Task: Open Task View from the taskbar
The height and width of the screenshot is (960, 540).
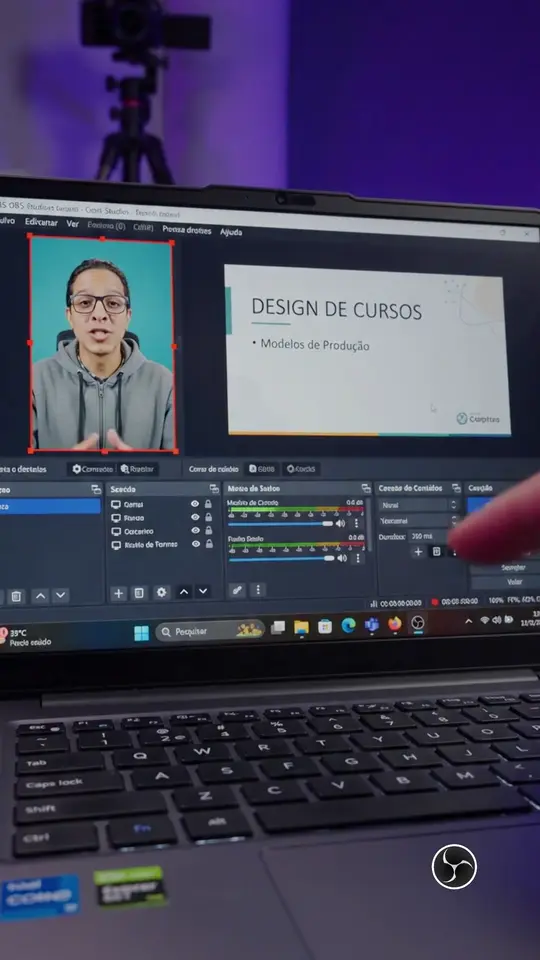Action: 278,628
